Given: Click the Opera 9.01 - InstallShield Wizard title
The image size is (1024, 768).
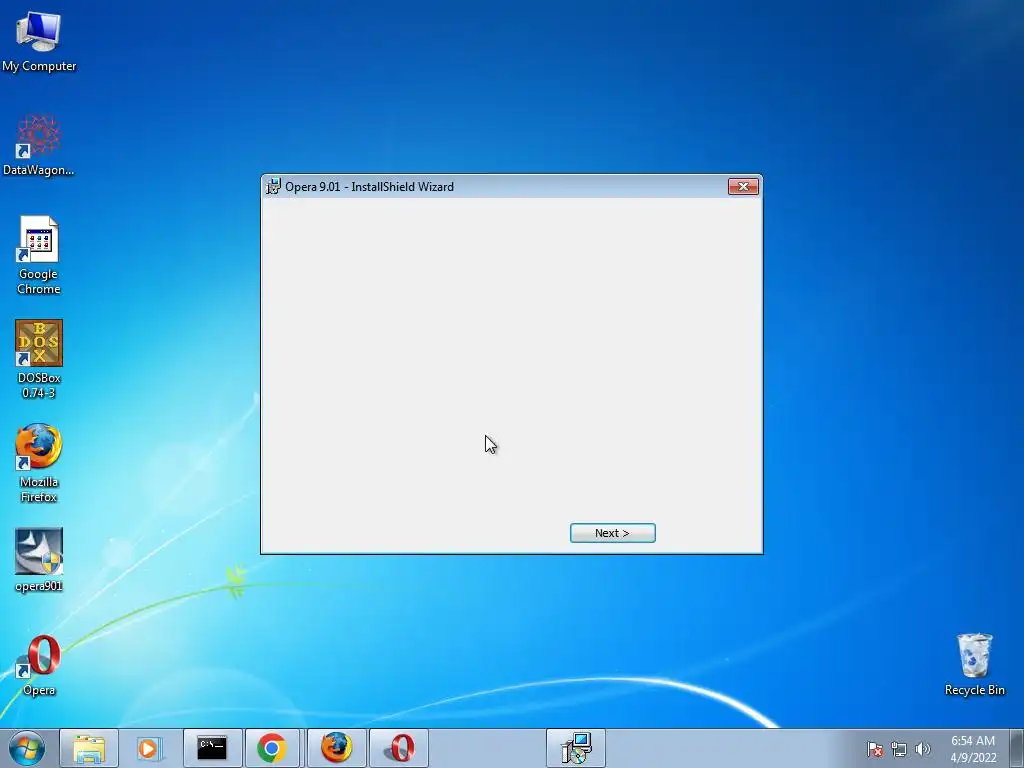Looking at the screenshot, I should click(x=370, y=187).
